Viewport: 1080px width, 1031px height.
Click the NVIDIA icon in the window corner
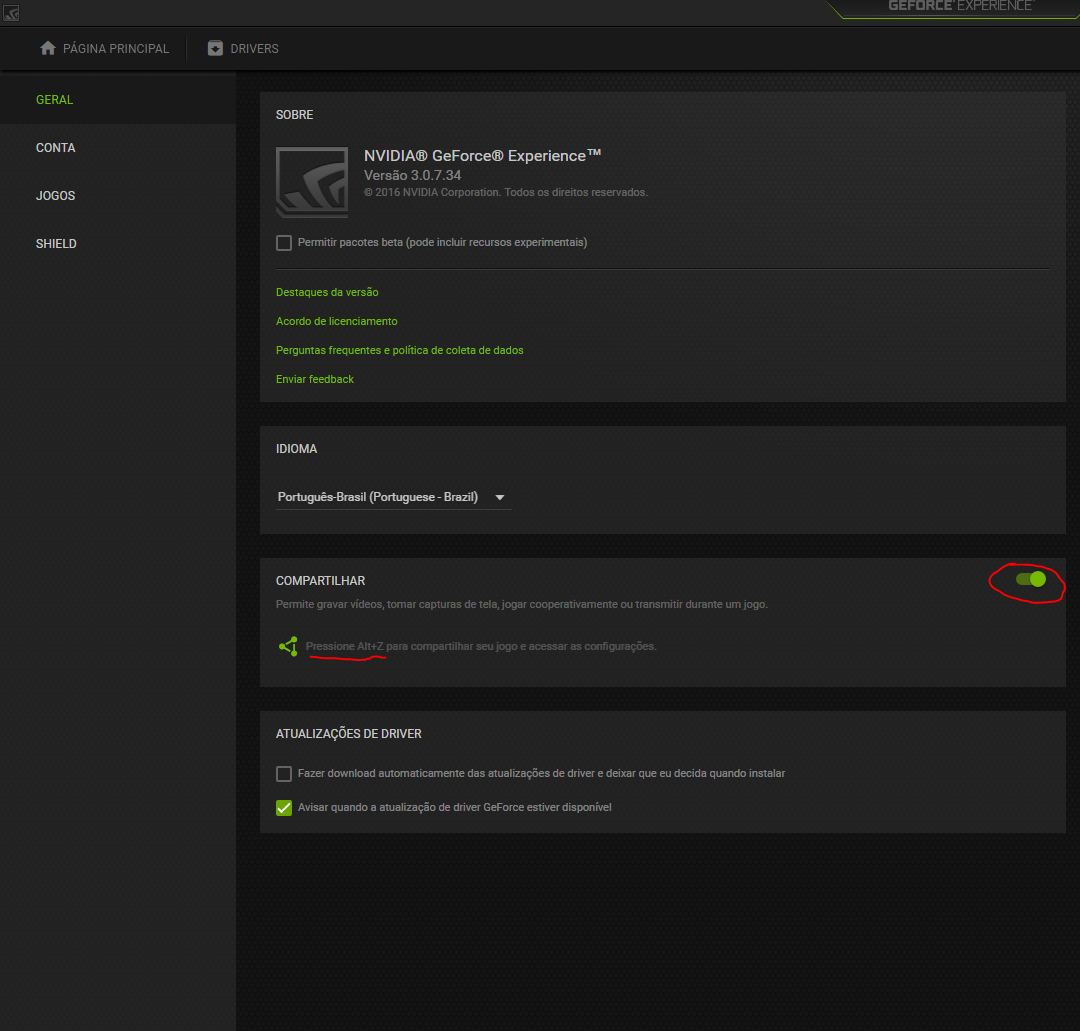click(11, 12)
